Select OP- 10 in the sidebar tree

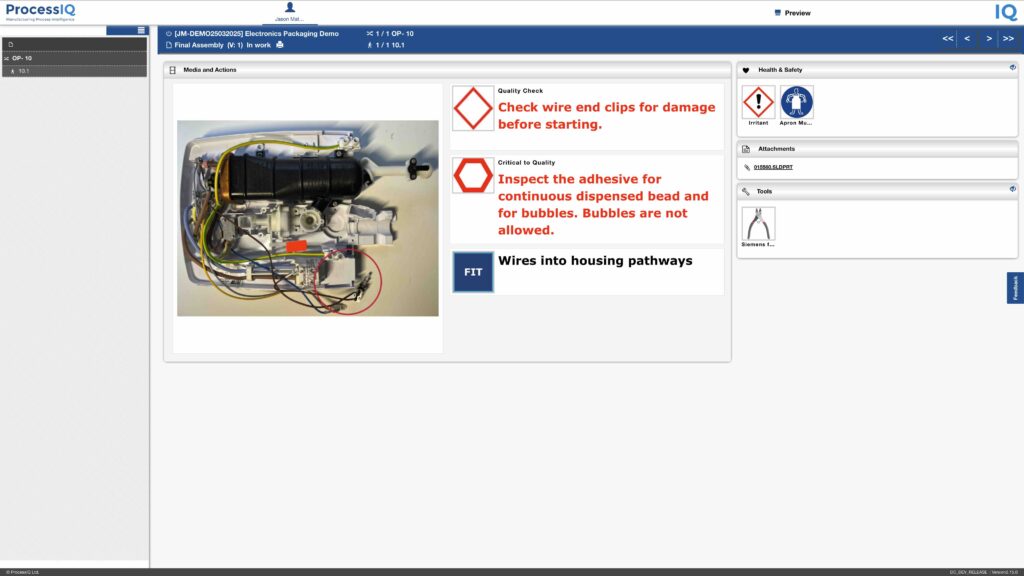[74, 58]
